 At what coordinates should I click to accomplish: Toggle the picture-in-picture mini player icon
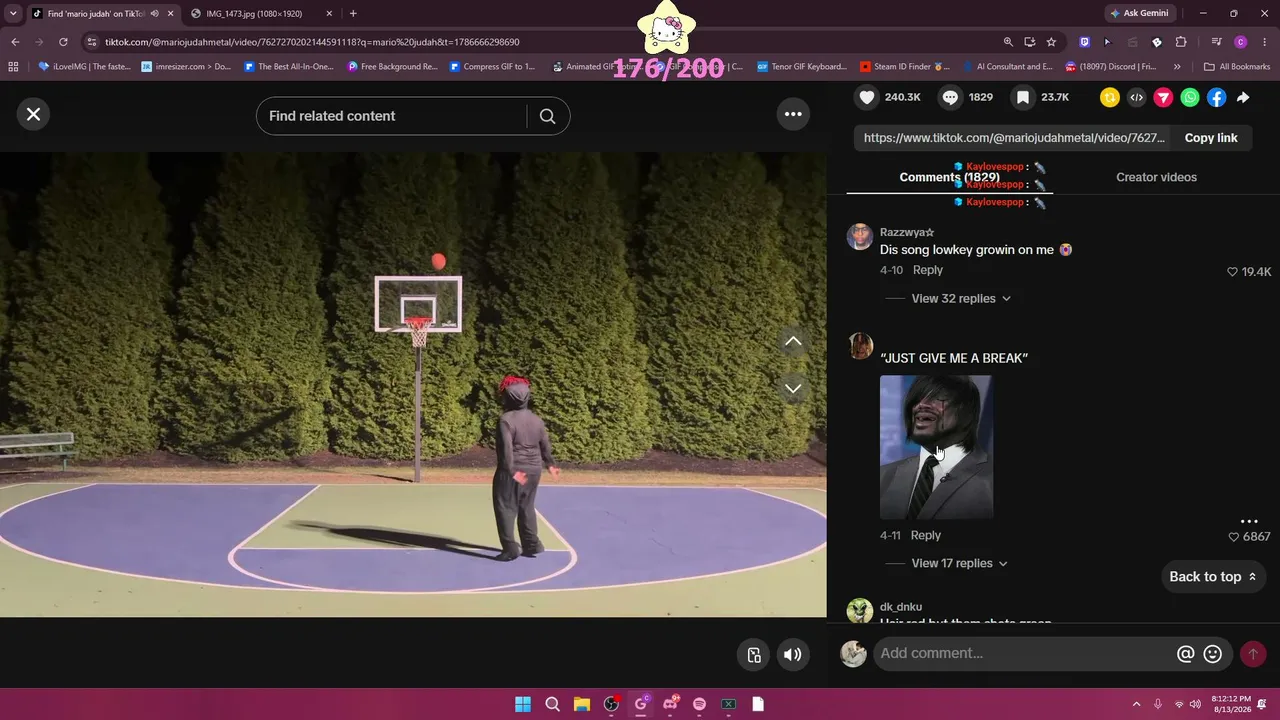pyautogui.click(x=754, y=655)
